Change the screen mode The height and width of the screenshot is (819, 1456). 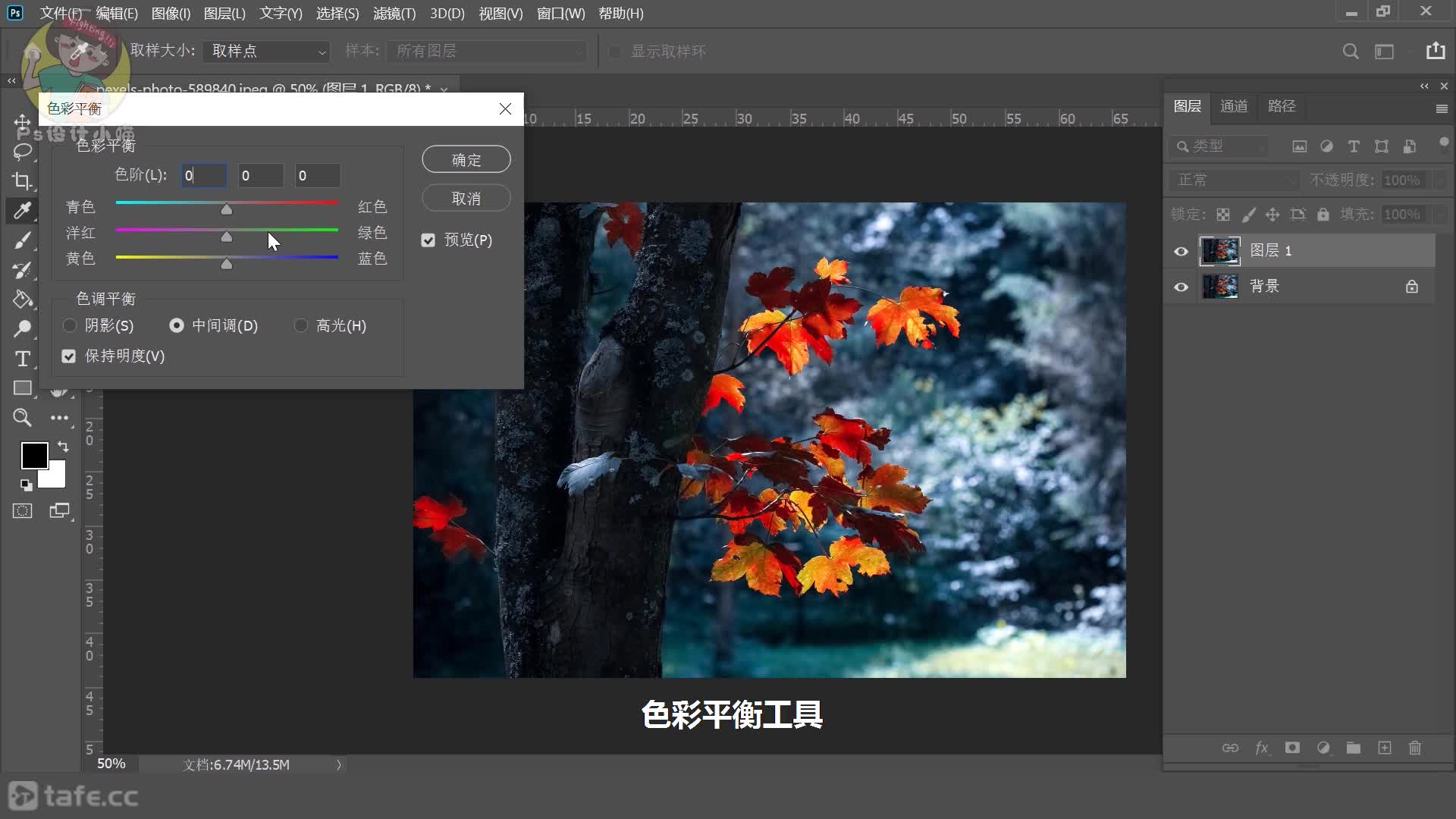[x=59, y=510]
